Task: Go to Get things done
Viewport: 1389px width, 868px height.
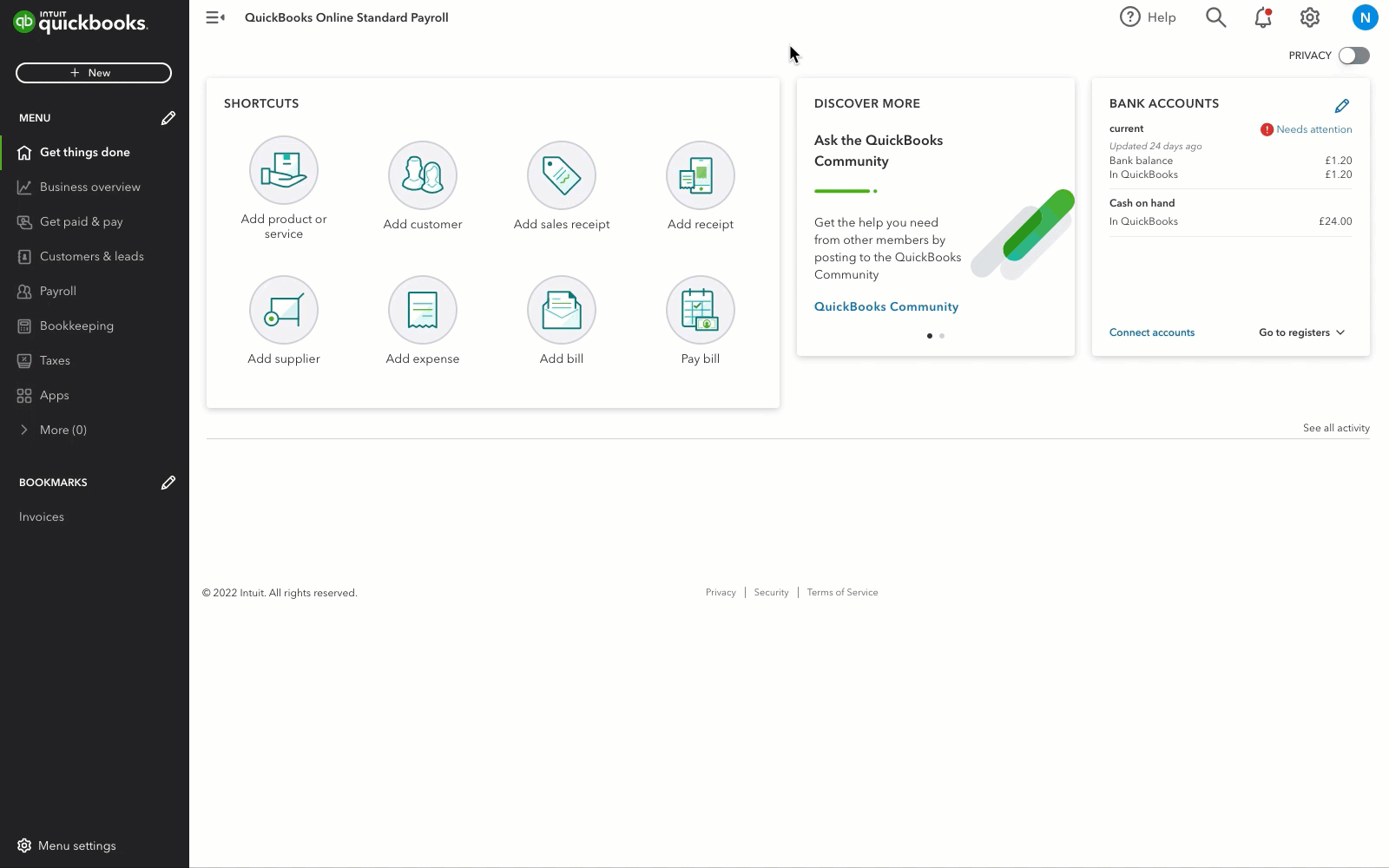Action: [x=85, y=152]
